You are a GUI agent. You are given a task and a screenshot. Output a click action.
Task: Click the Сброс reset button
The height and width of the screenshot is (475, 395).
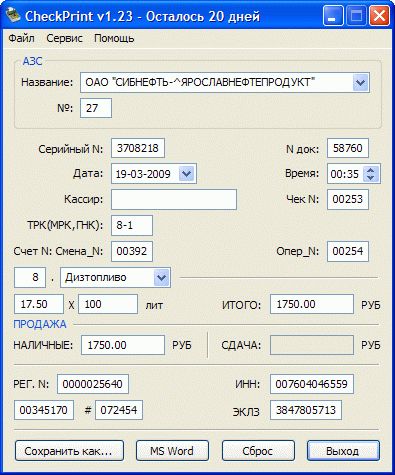pyautogui.click(x=258, y=451)
